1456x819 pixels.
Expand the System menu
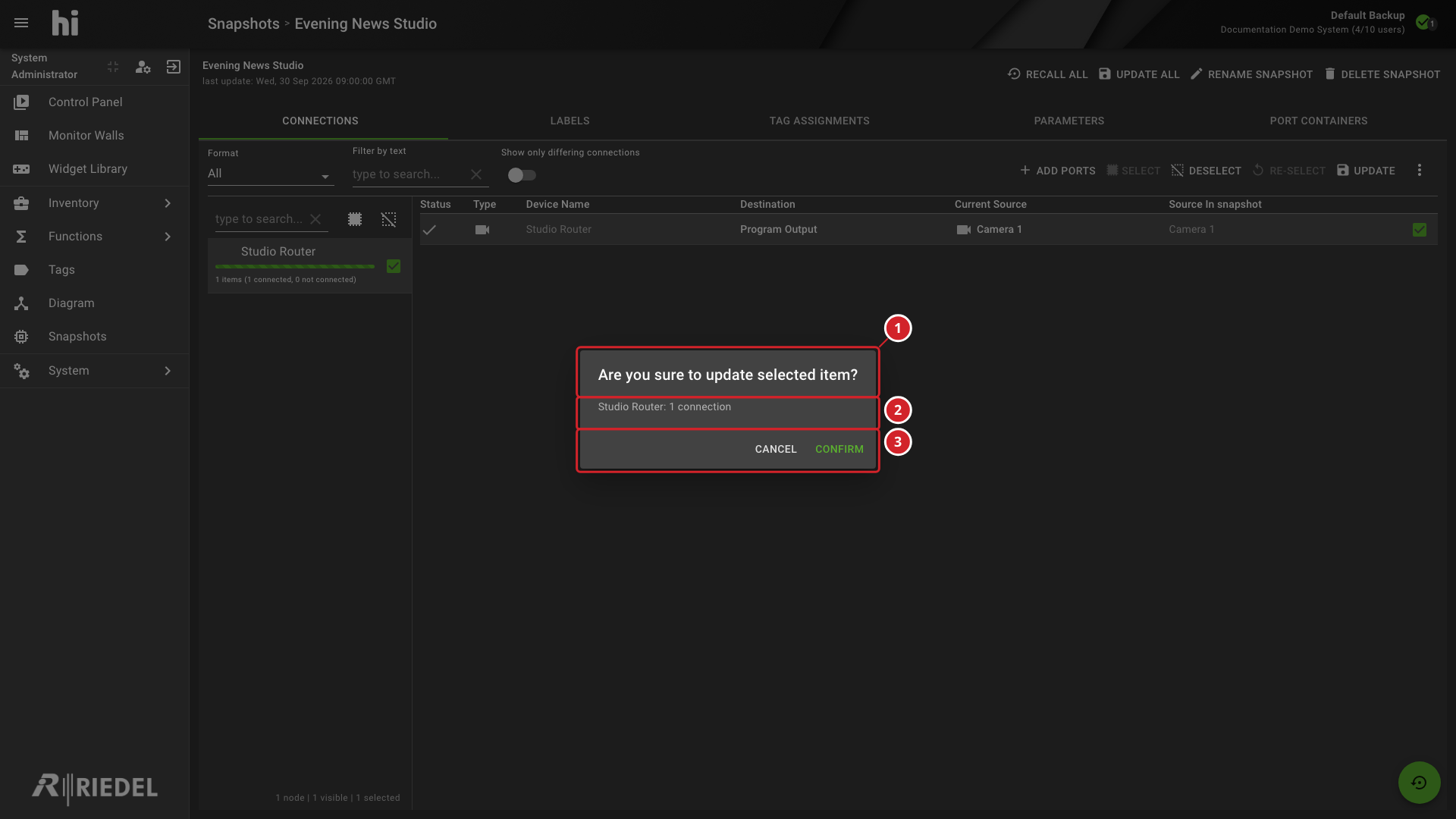click(x=95, y=370)
